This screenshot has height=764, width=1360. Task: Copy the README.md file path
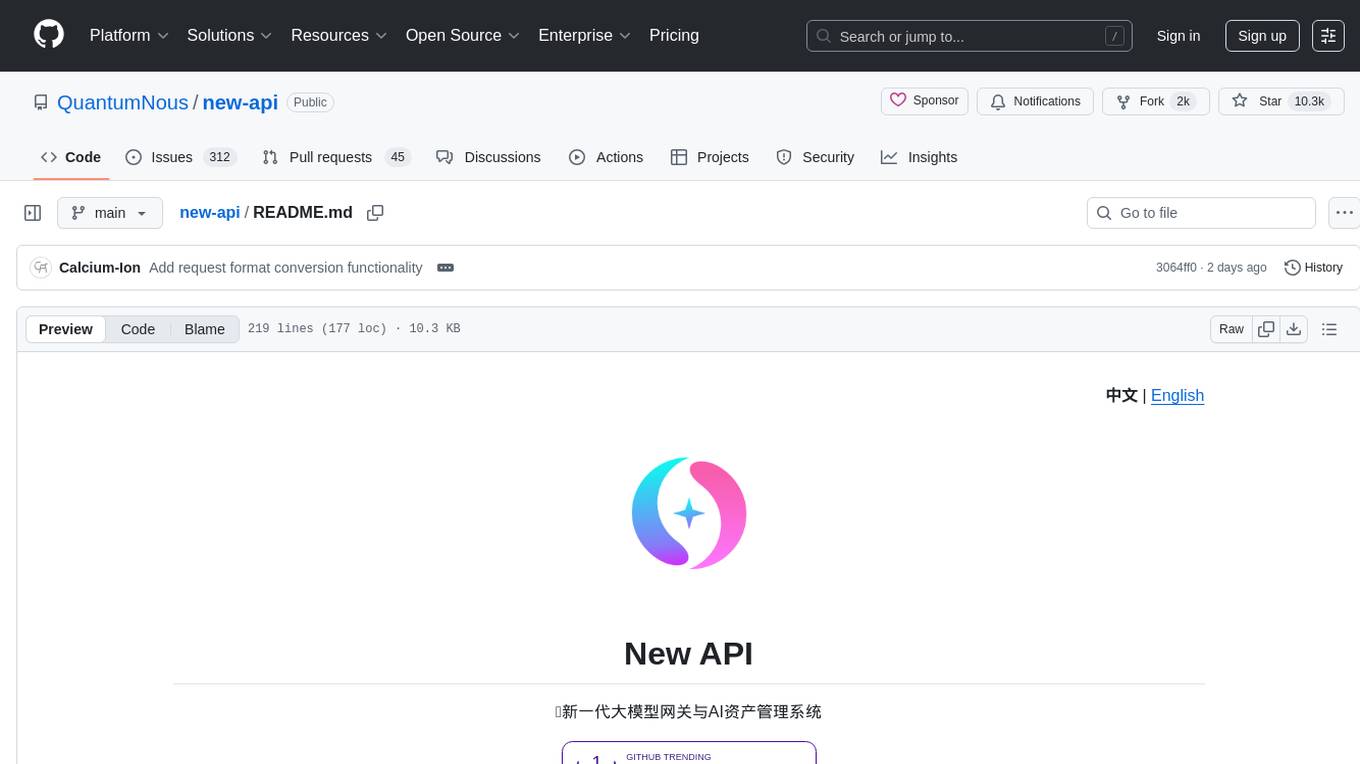[375, 213]
